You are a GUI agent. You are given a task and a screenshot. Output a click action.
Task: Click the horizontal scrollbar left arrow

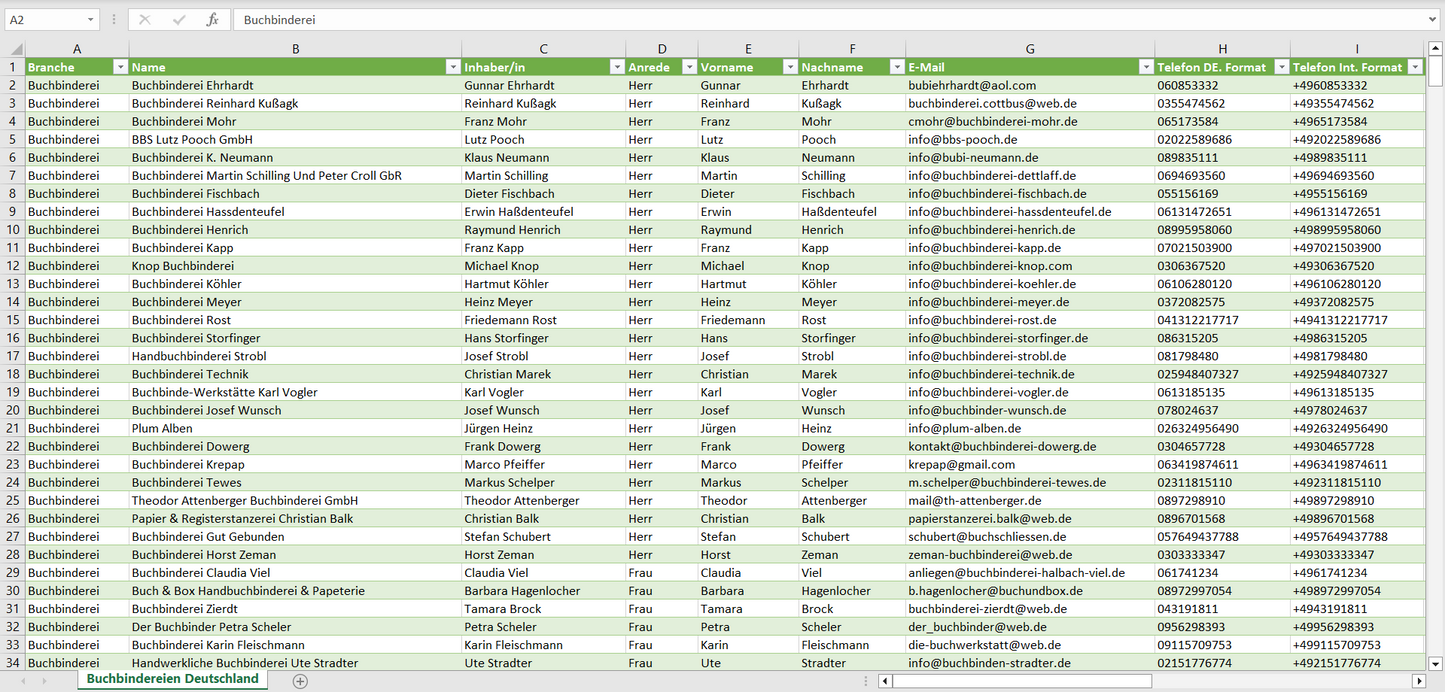pyautogui.click(x=885, y=681)
